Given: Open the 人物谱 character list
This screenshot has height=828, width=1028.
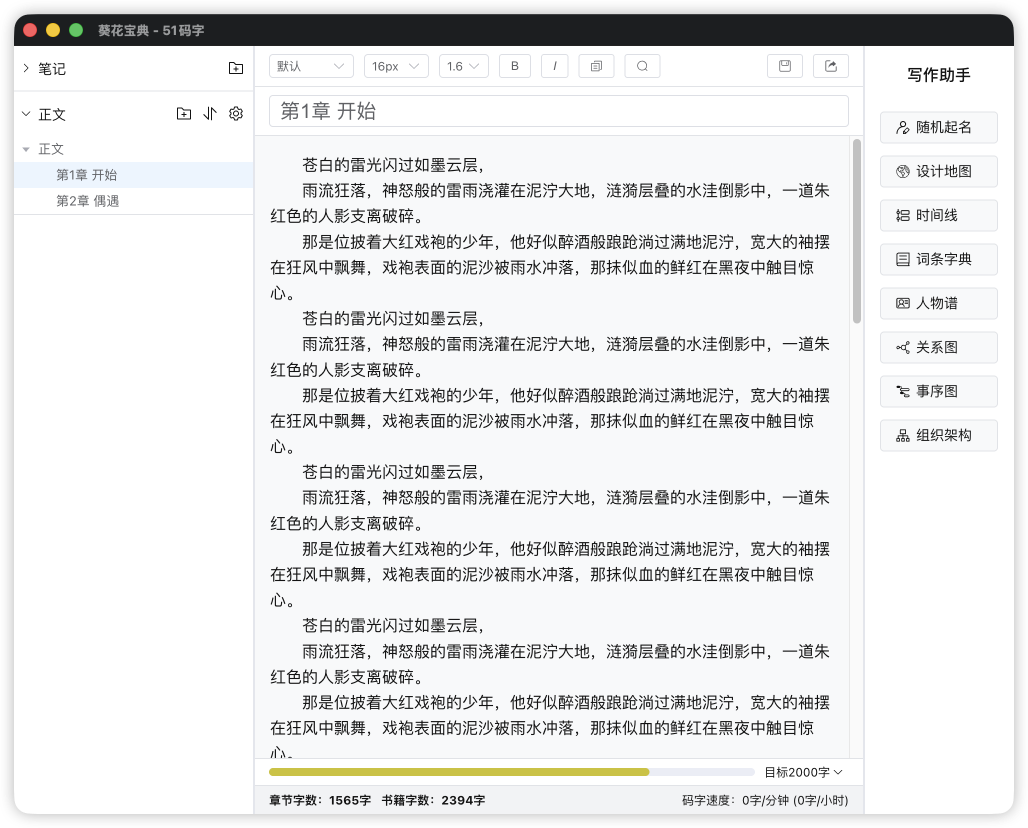Looking at the screenshot, I should [x=938, y=303].
